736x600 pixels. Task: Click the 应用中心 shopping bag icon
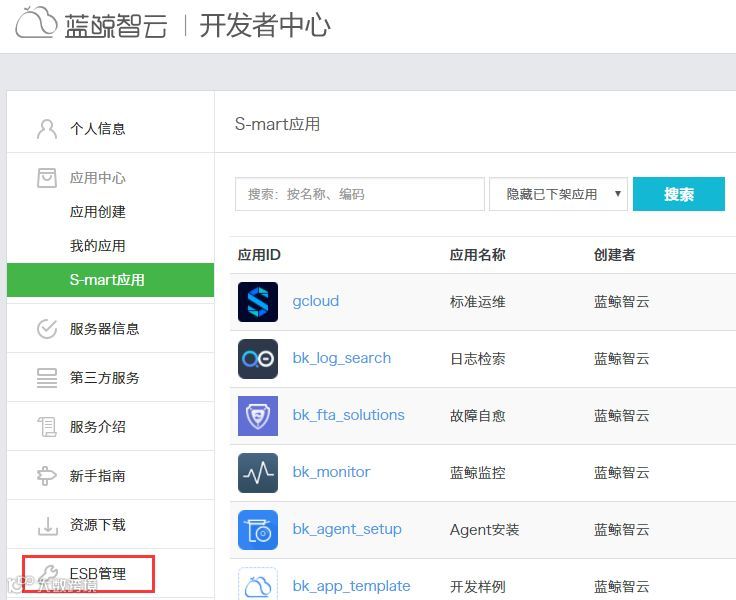coord(46,178)
